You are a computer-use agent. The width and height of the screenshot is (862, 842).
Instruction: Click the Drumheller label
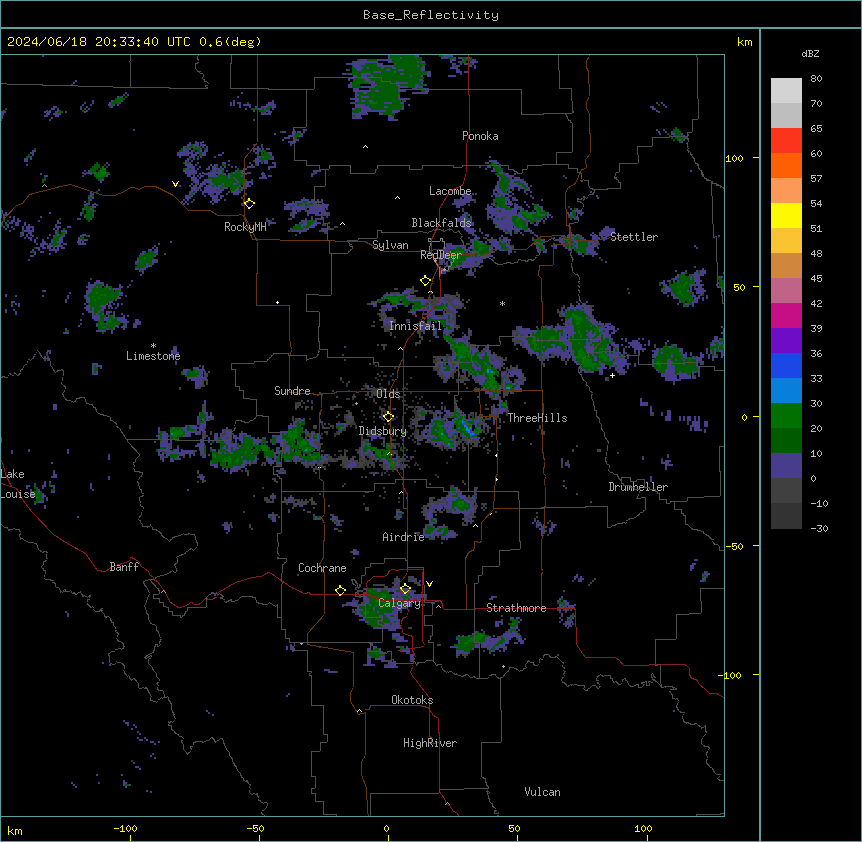point(638,487)
